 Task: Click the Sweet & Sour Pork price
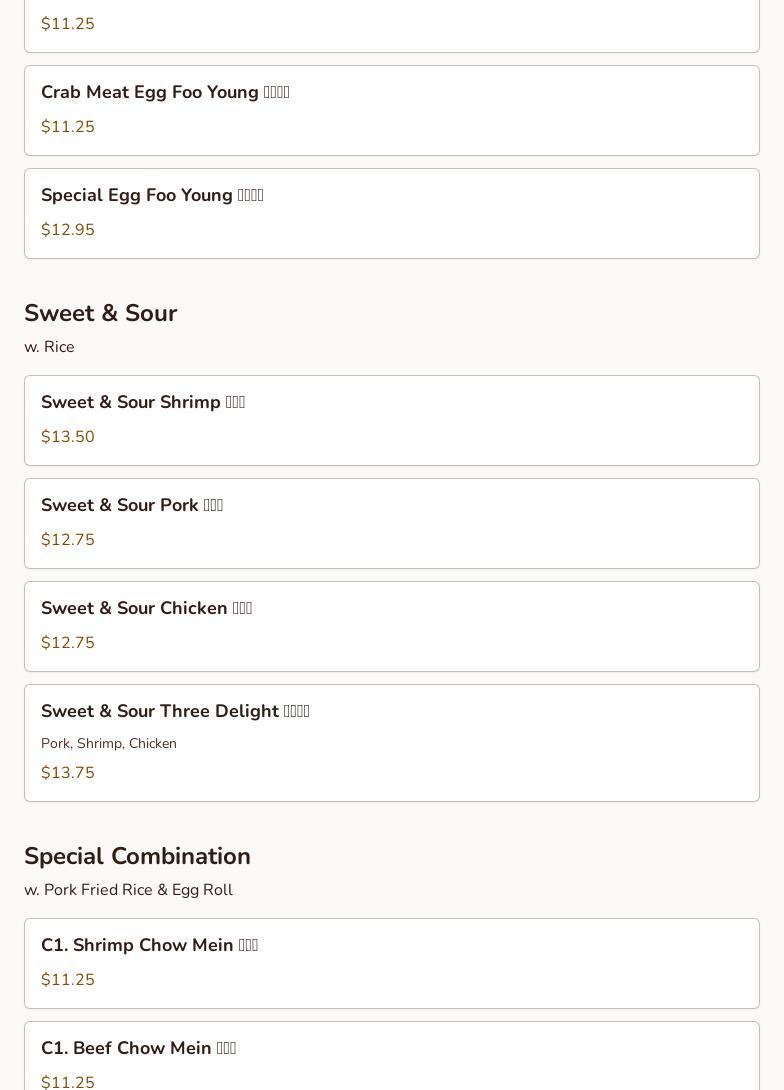[68, 540]
